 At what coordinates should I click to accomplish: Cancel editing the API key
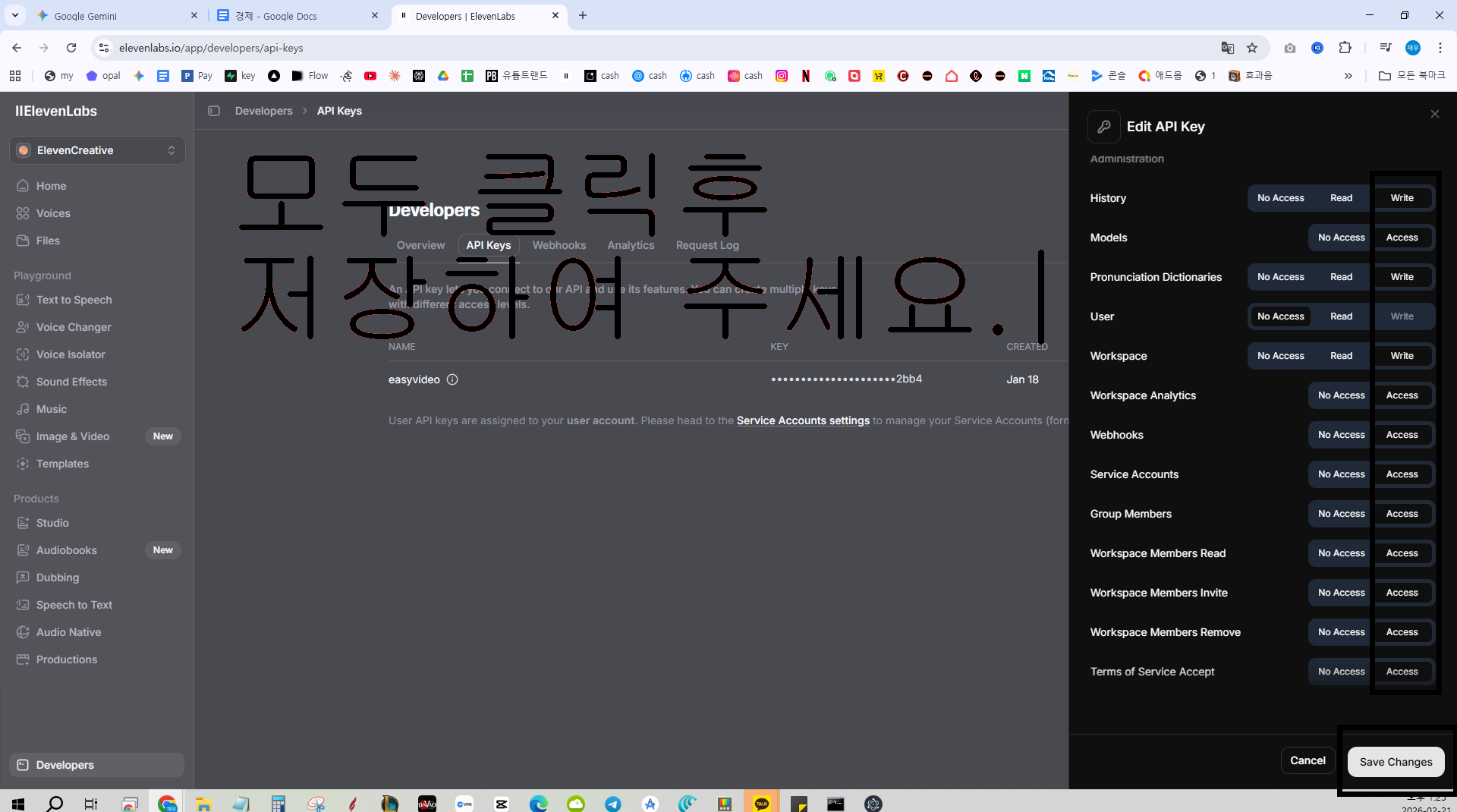pos(1308,760)
